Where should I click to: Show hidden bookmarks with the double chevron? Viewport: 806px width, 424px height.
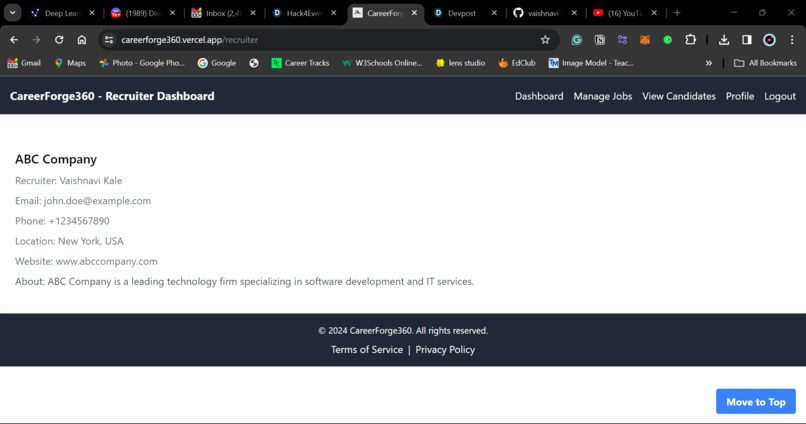coord(709,63)
